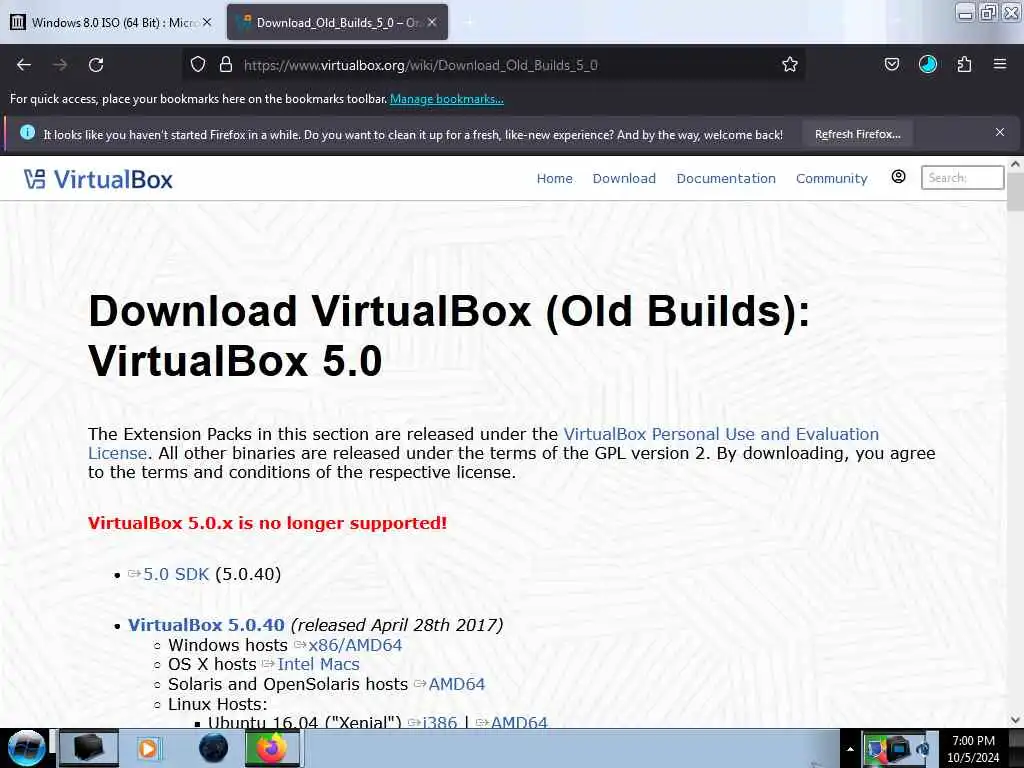Click the VirtualBox 5.0.40 heading link
This screenshot has height=768, width=1024.
[x=206, y=625]
